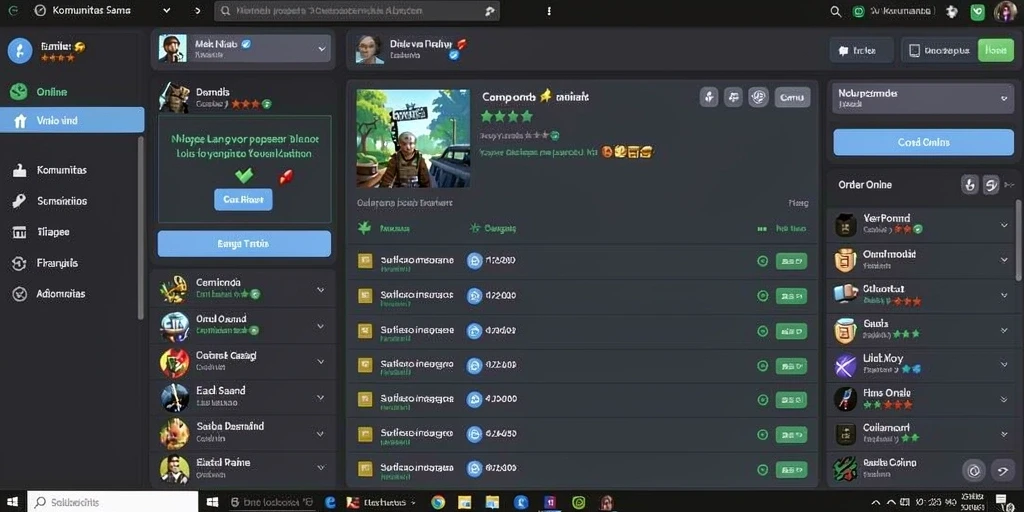This screenshot has width=1024, height=512.
Task: Open the Komunitas Sama dropdown arrow
Action: (x=167, y=11)
